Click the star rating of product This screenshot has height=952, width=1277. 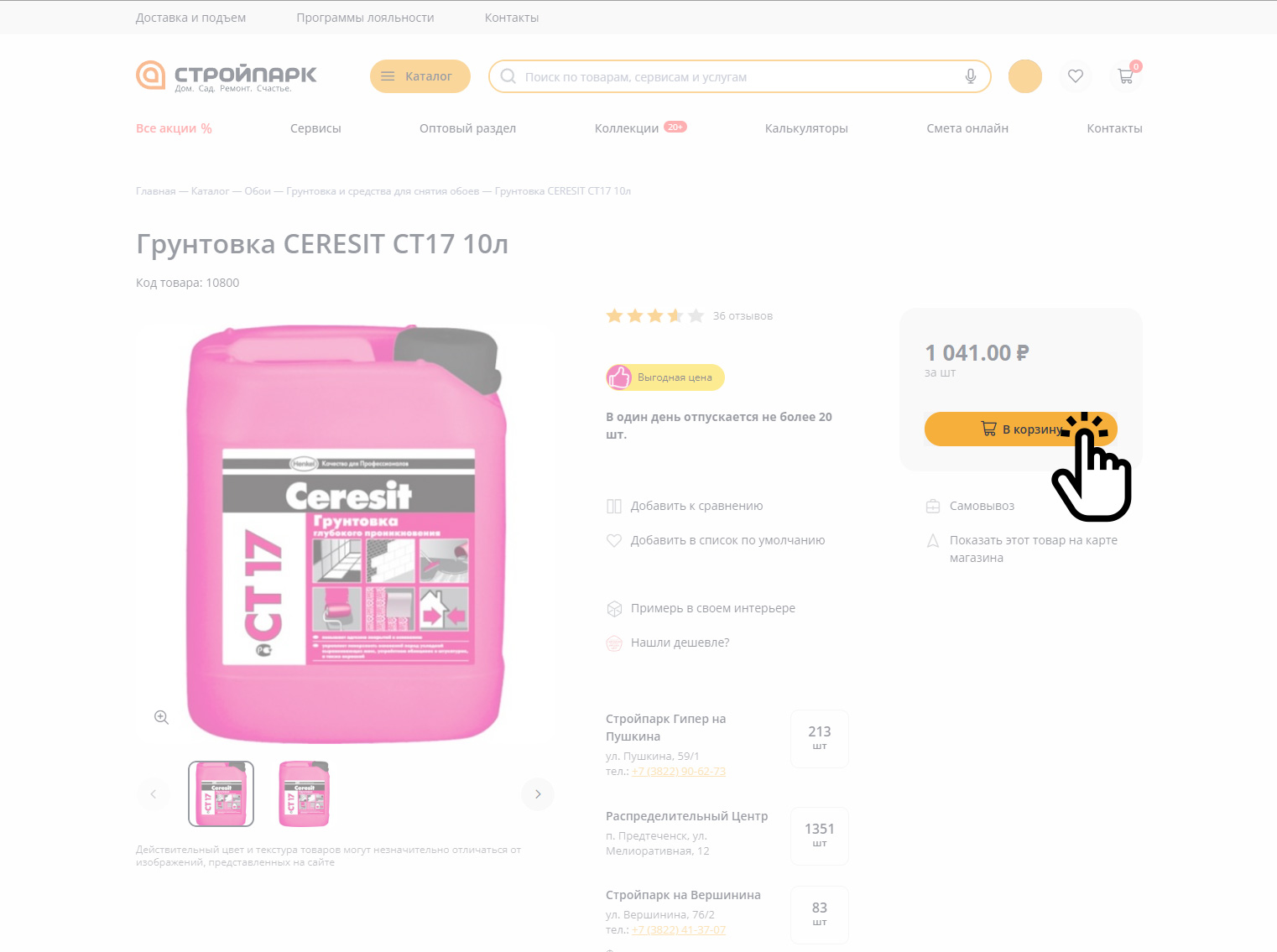[x=655, y=316]
